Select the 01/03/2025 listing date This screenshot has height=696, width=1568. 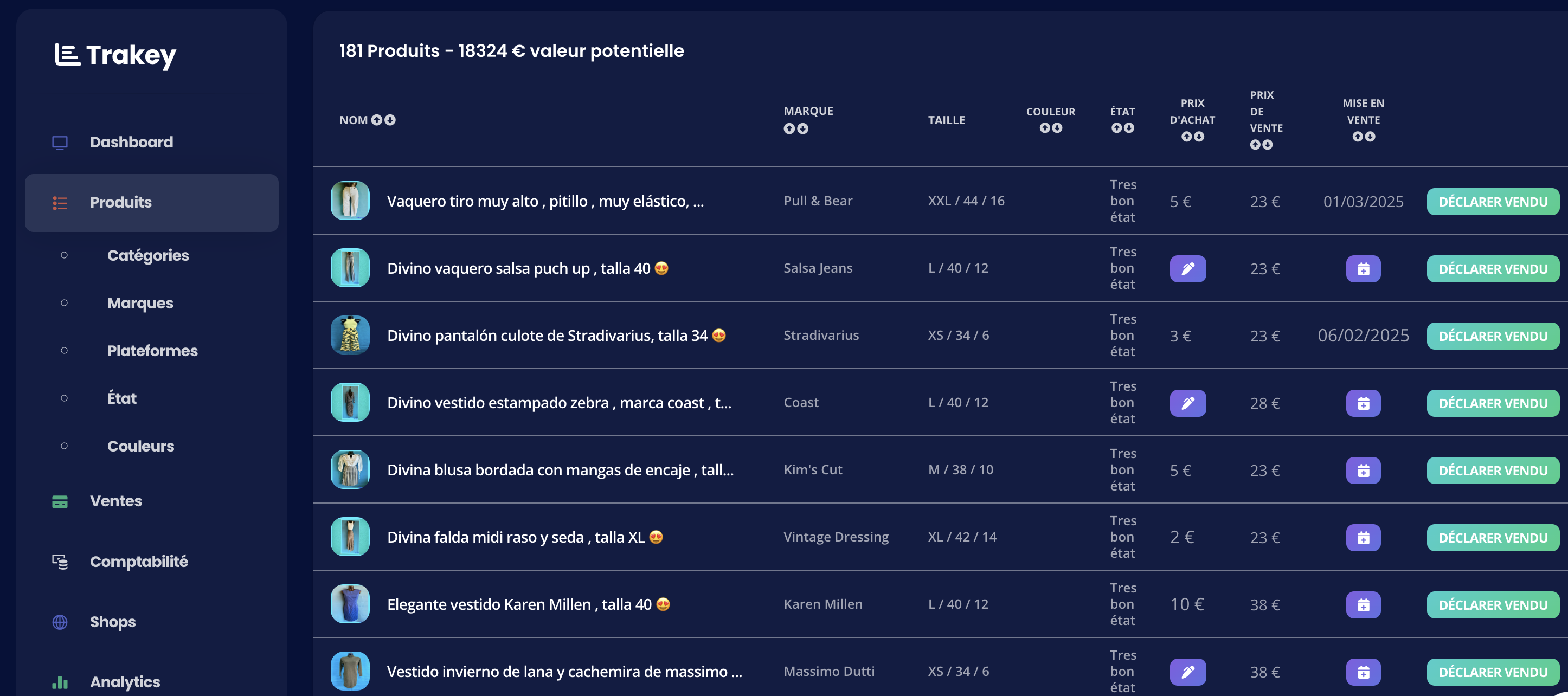pyautogui.click(x=1364, y=202)
